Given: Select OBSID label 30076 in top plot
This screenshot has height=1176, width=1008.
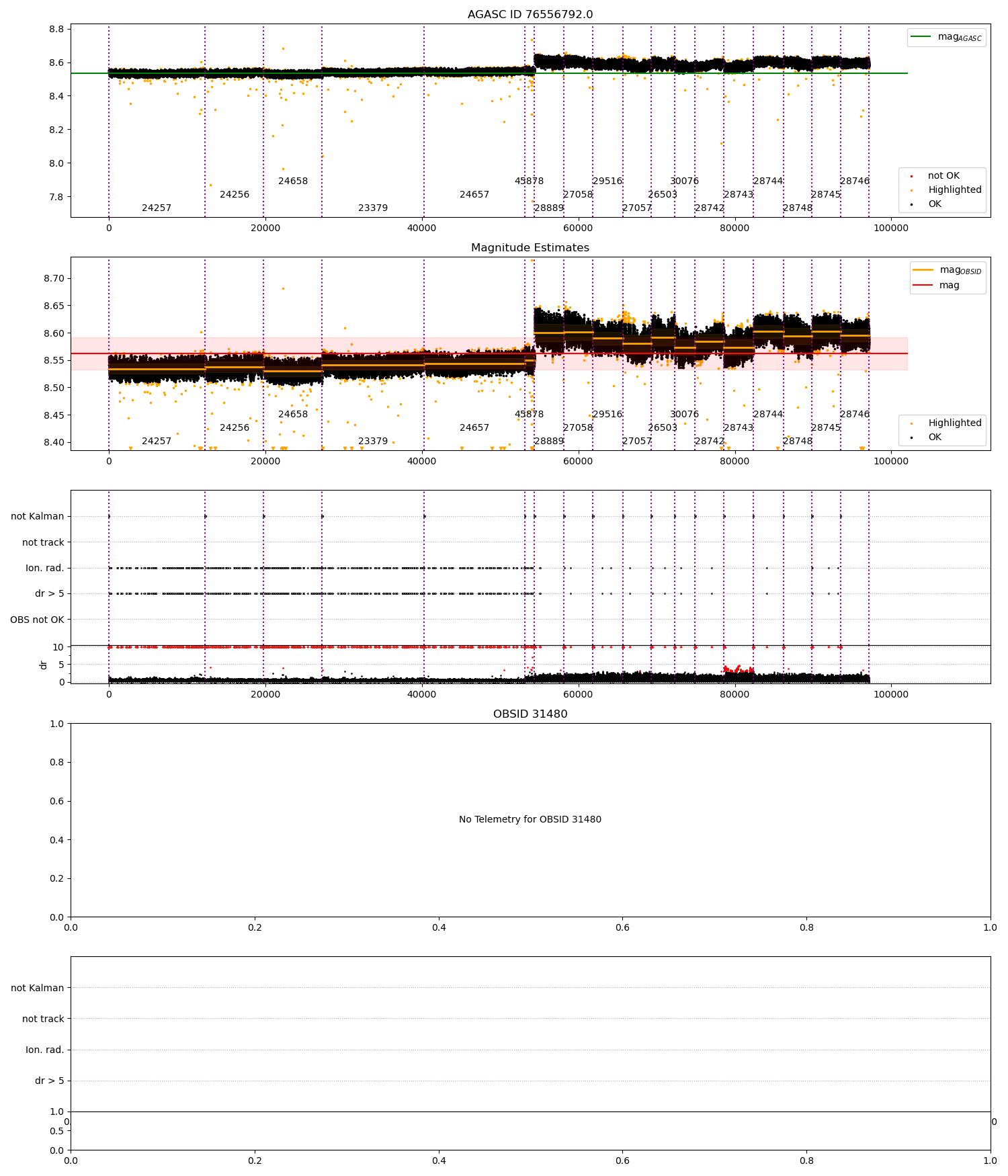Looking at the screenshot, I should tap(684, 181).
